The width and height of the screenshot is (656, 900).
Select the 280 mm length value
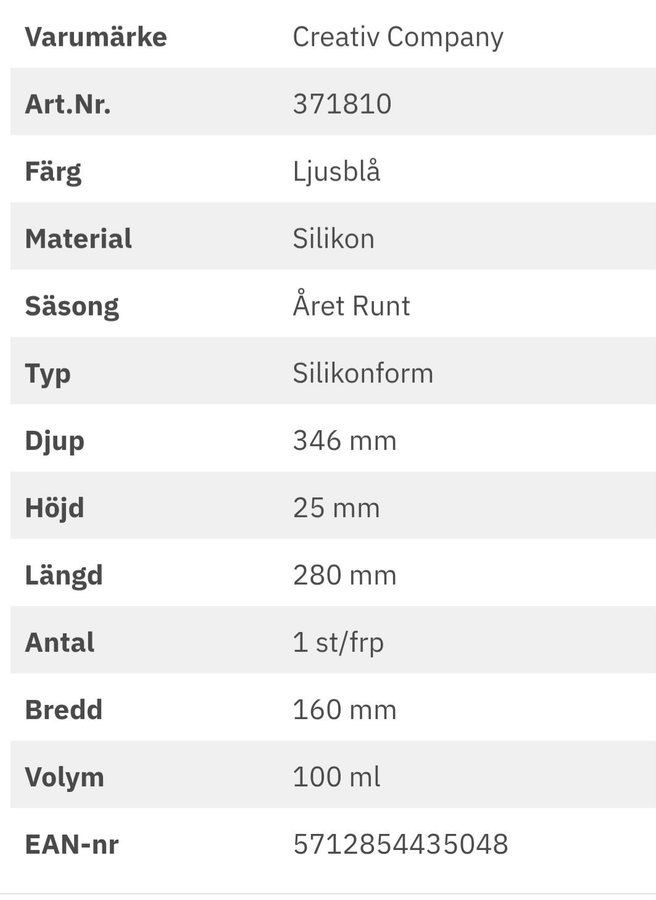coord(344,576)
